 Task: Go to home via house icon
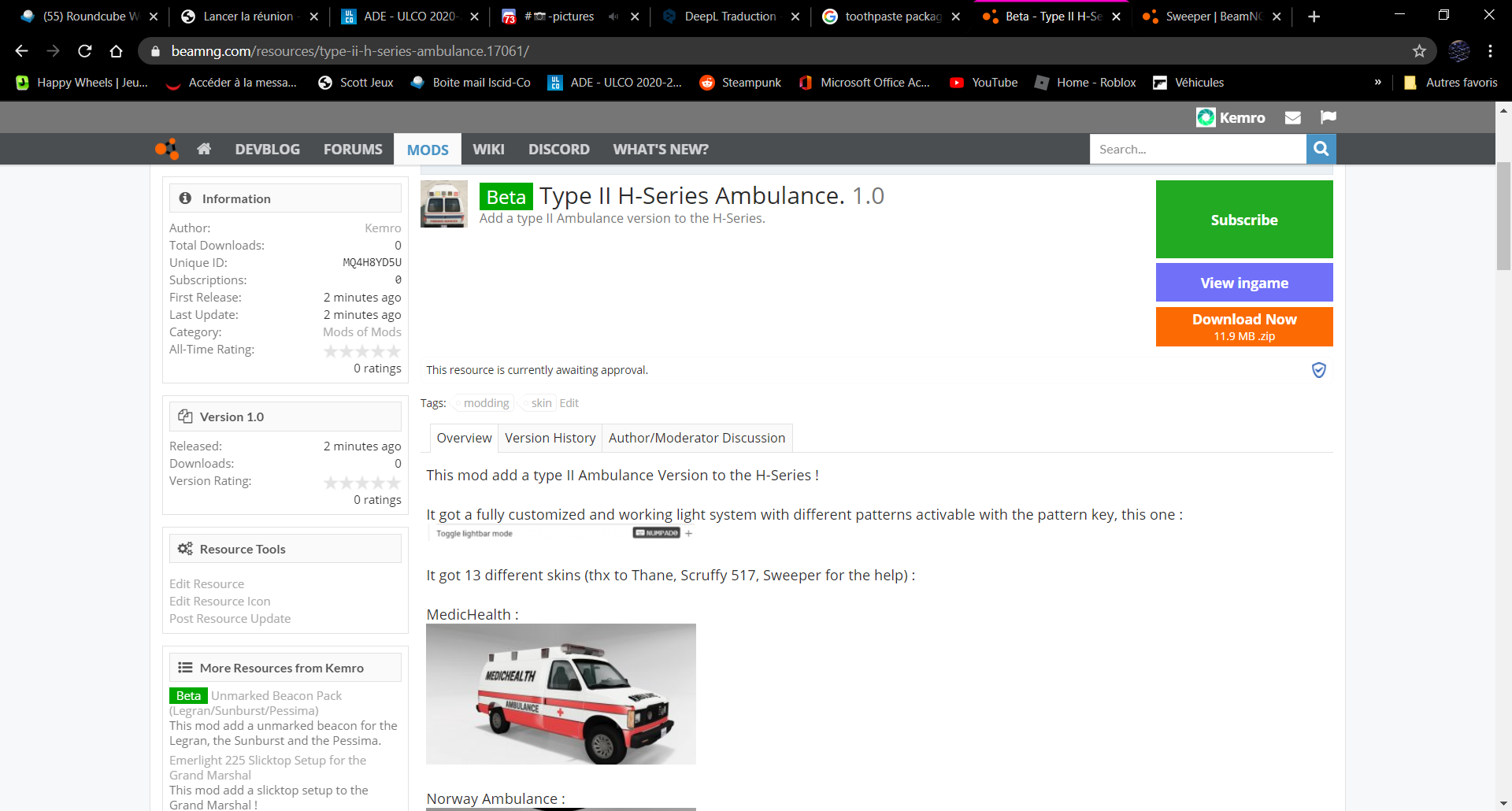(204, 149)
